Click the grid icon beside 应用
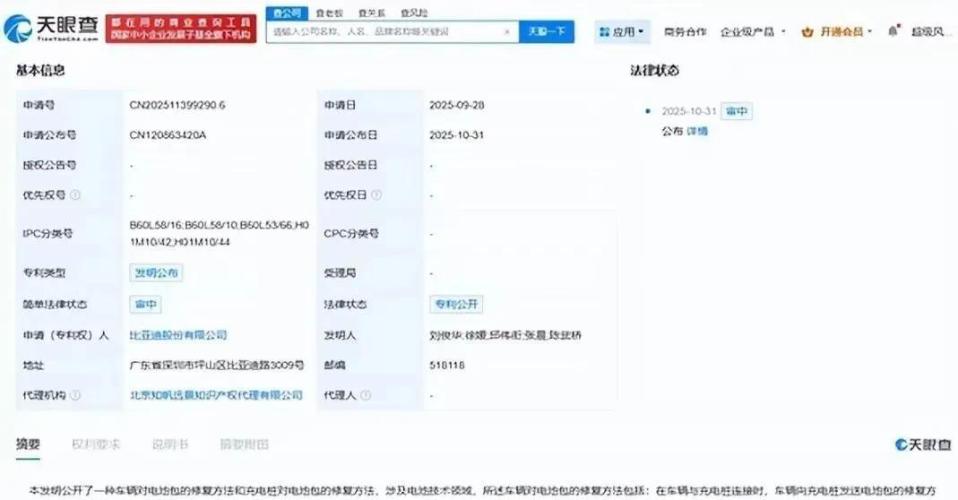Screen dimensions: 958x500 [604, 32]
